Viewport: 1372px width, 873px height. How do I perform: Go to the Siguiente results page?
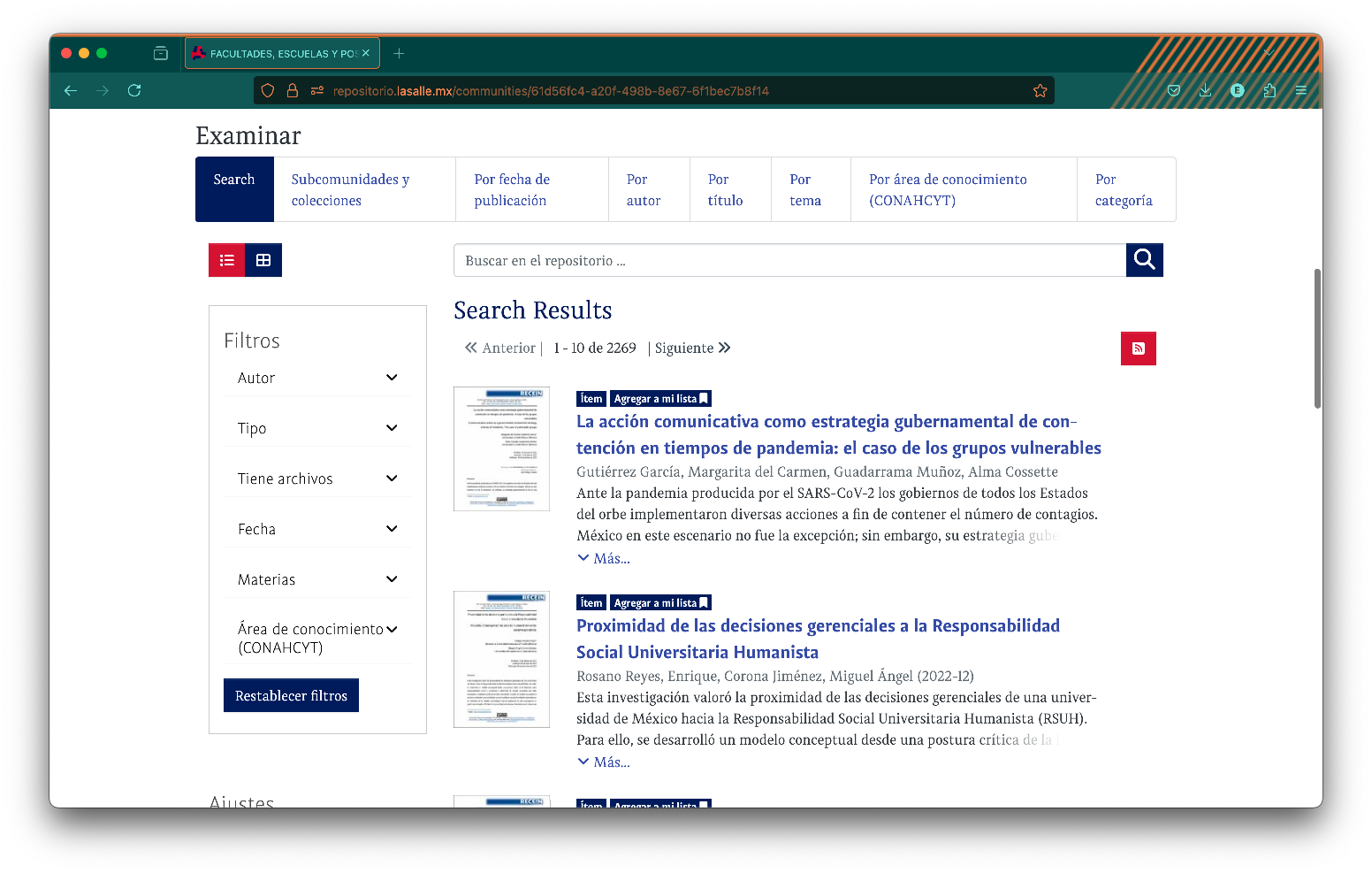692,348
